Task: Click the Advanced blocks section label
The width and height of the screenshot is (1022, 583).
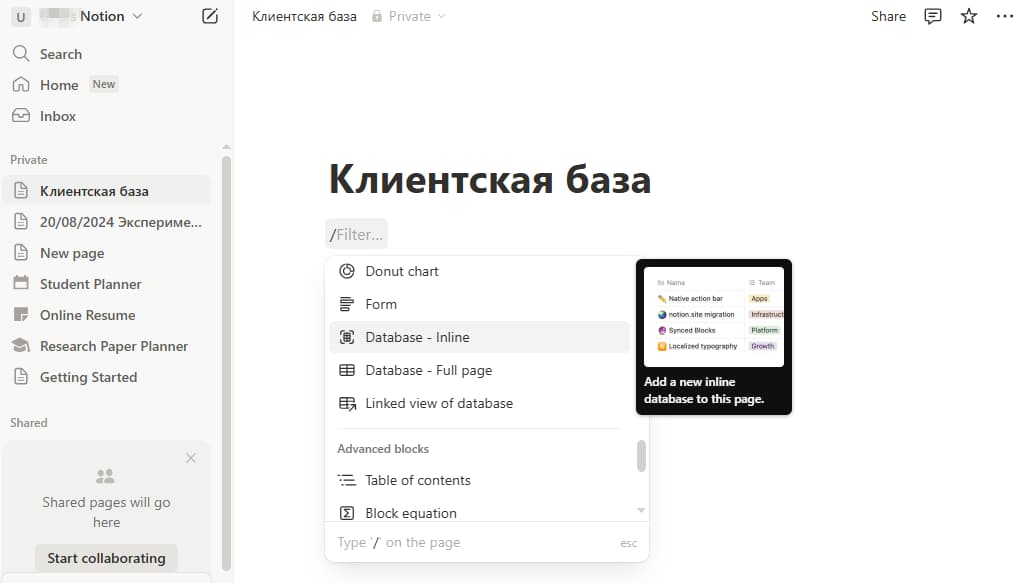Action: coord(383,449)
